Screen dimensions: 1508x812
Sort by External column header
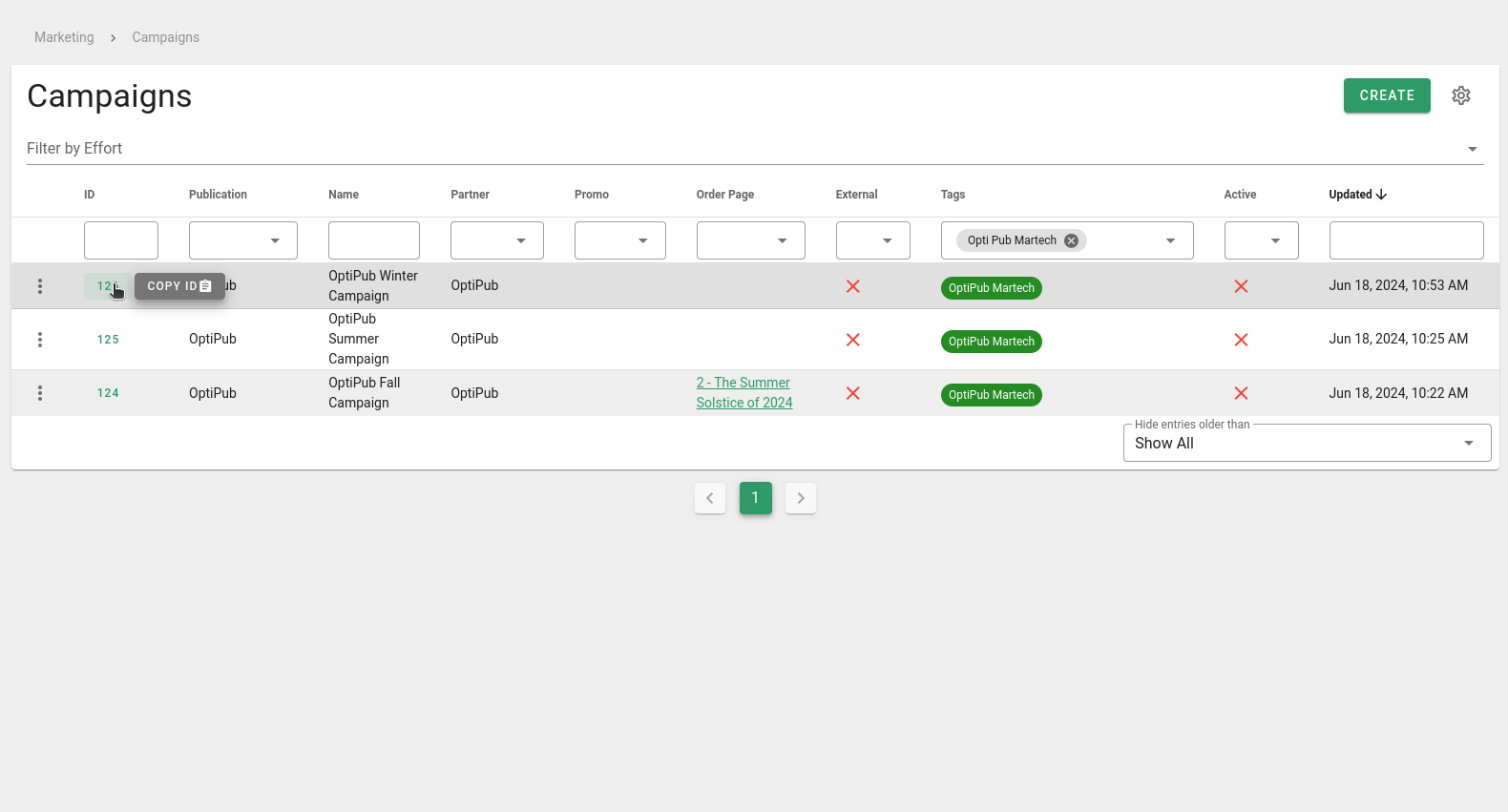click(857, 195)
